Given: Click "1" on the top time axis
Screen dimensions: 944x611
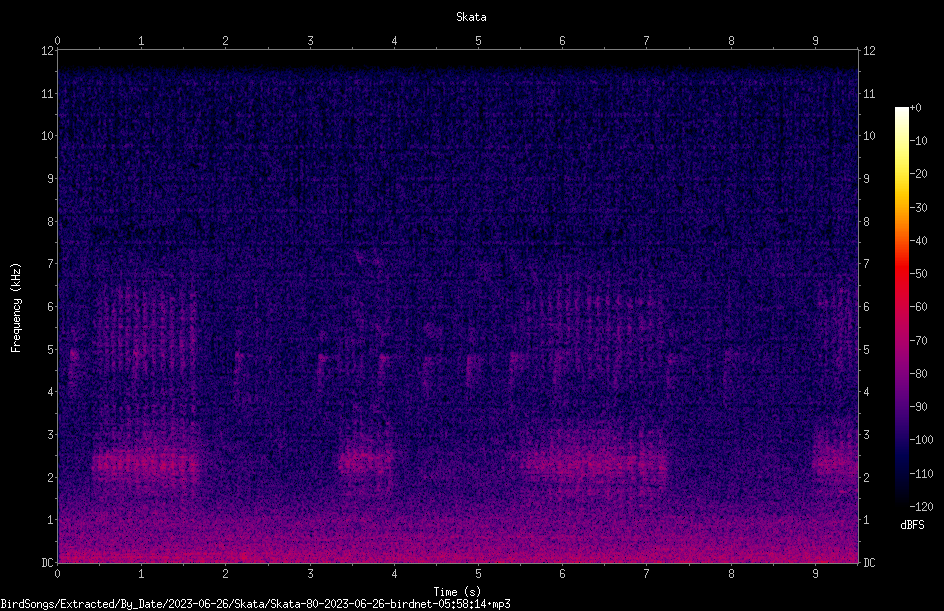Looking at the screenshot, I should coord(141,41).
